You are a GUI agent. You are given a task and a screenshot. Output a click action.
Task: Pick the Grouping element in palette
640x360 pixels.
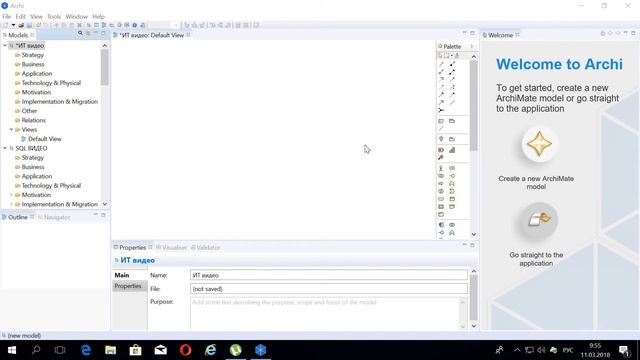[452, 139]
